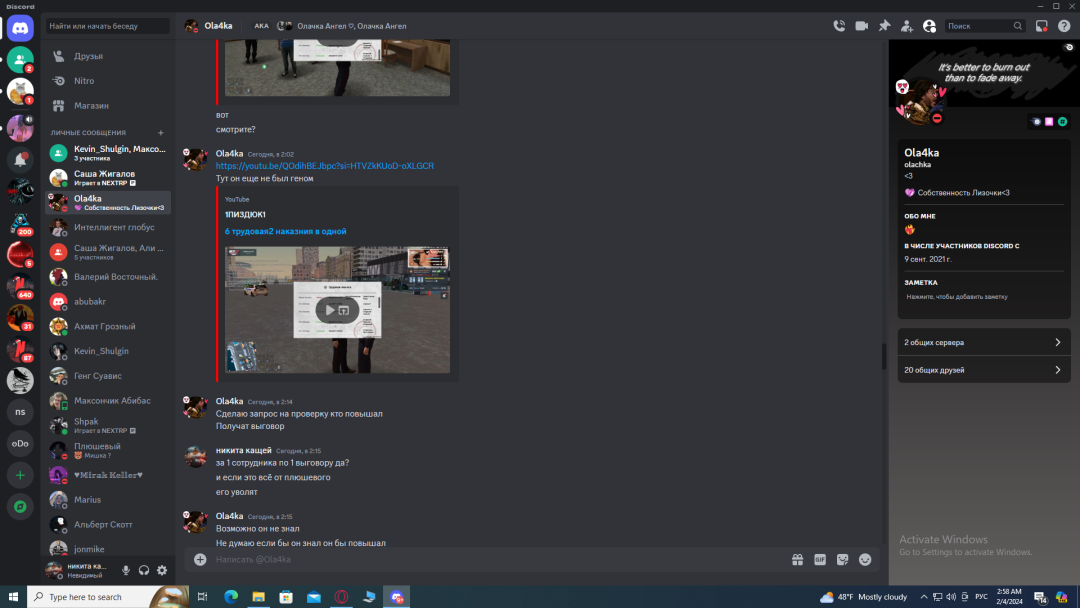The width and height of the screenshot is (1080, 608).
Task: Start a voice call with Ola4ka
Action: pyautogui.click(x=839, y=26)
